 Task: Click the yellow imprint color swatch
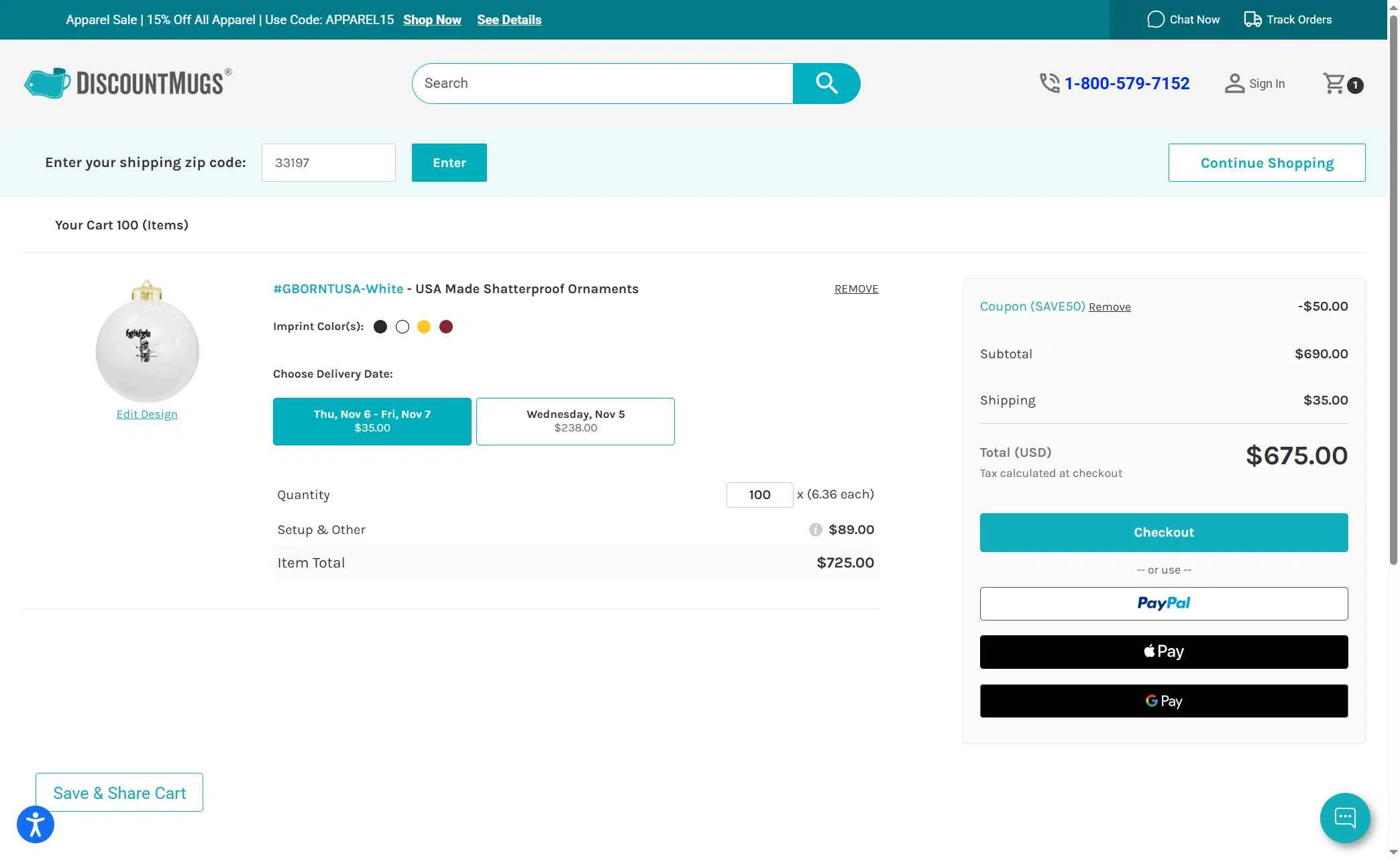coord(424,327)
